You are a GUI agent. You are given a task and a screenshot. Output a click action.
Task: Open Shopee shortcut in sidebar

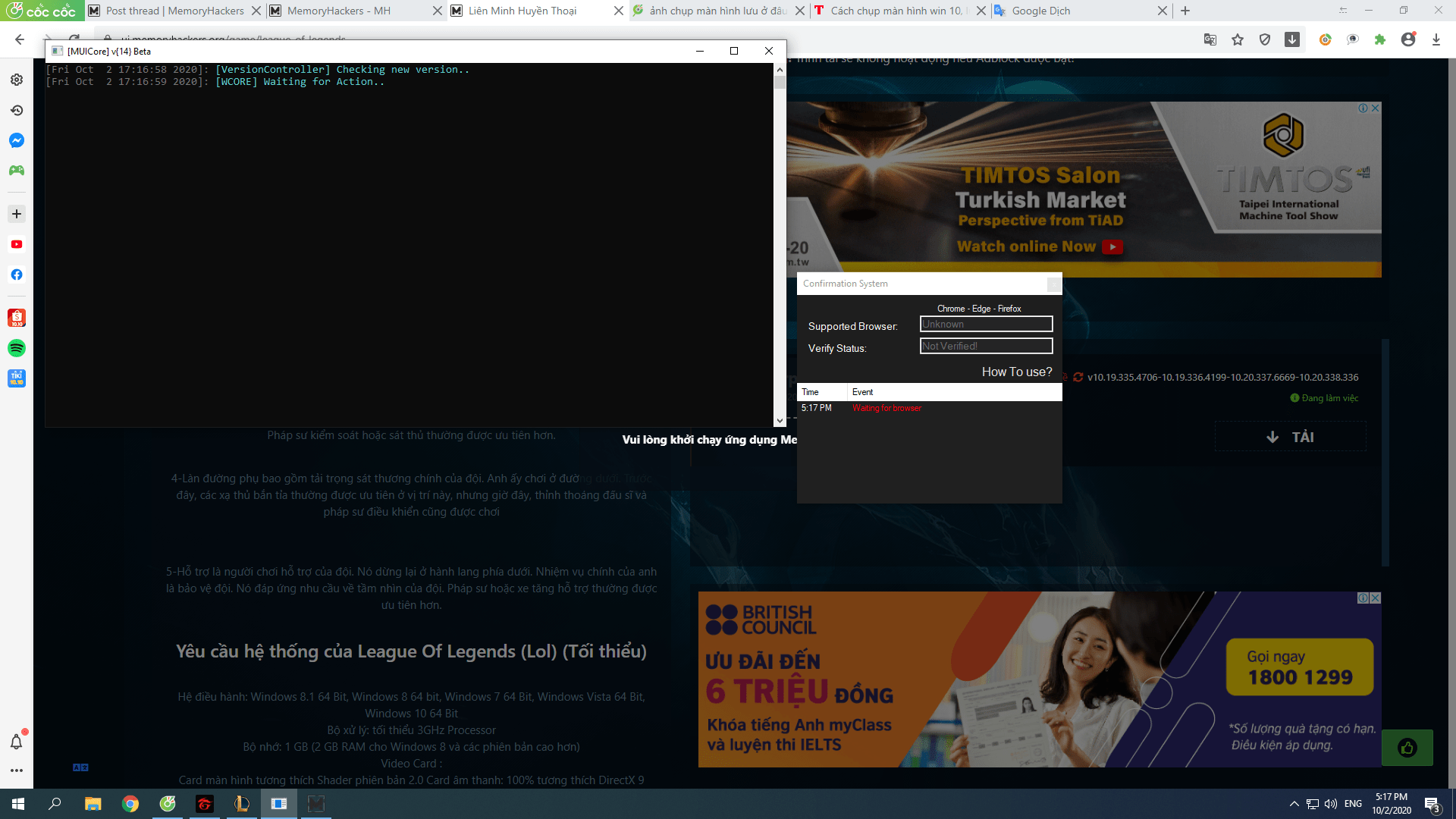17,318
